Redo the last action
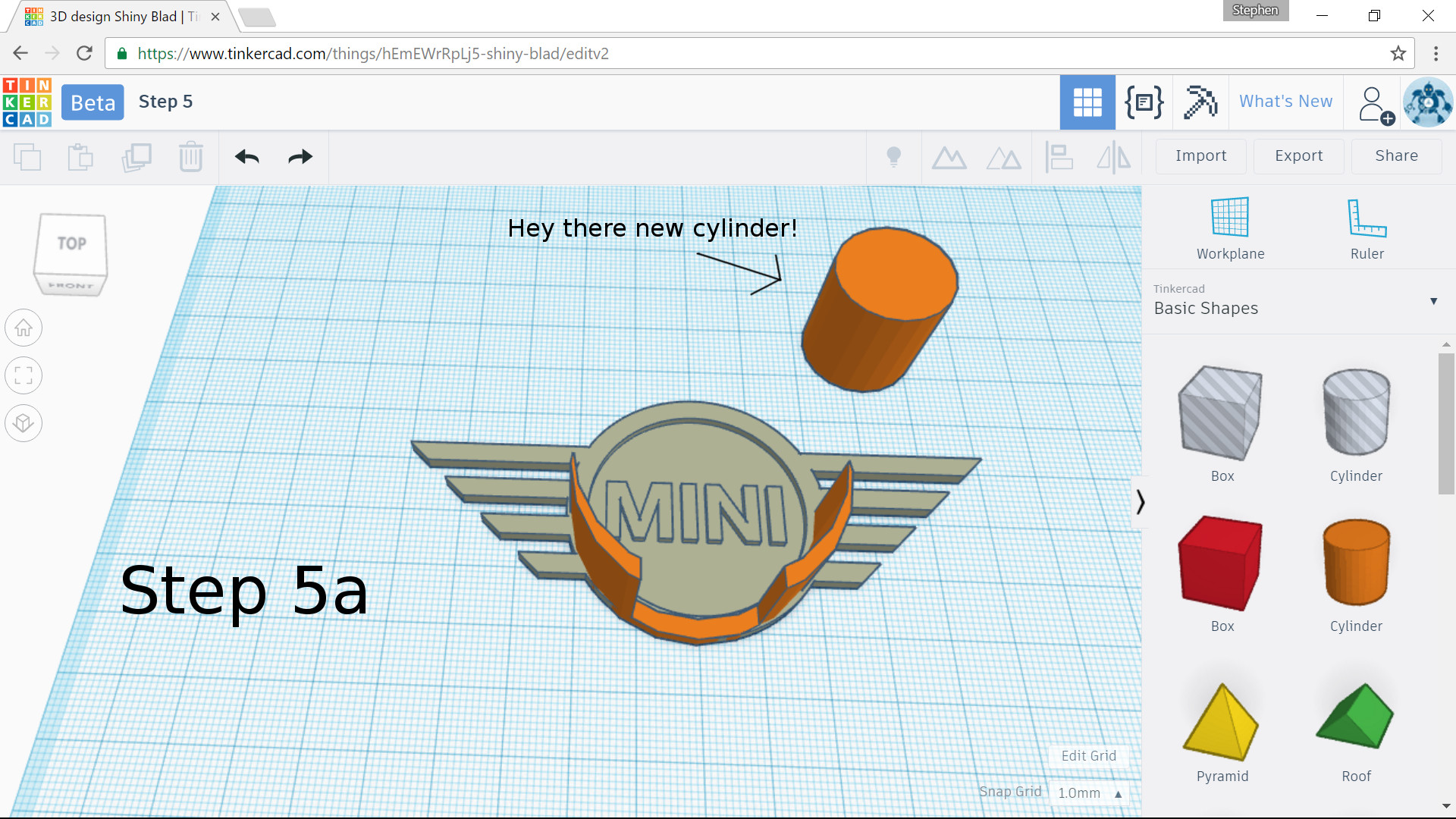Image resolution: width=1456 pixels, height=819 pixels. coord(300,157)
